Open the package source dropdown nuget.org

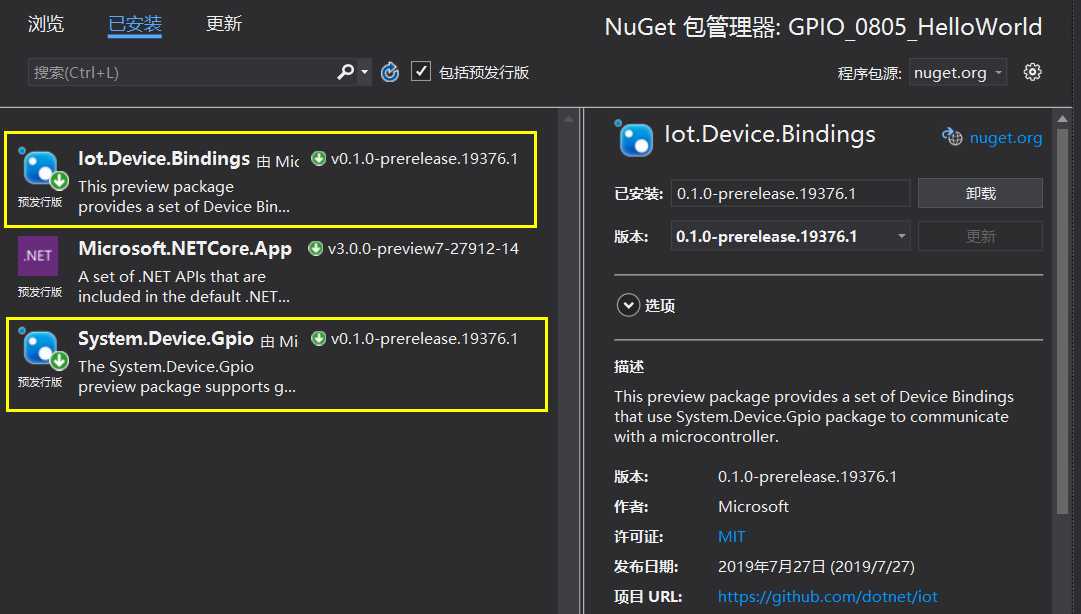[958, 72]
